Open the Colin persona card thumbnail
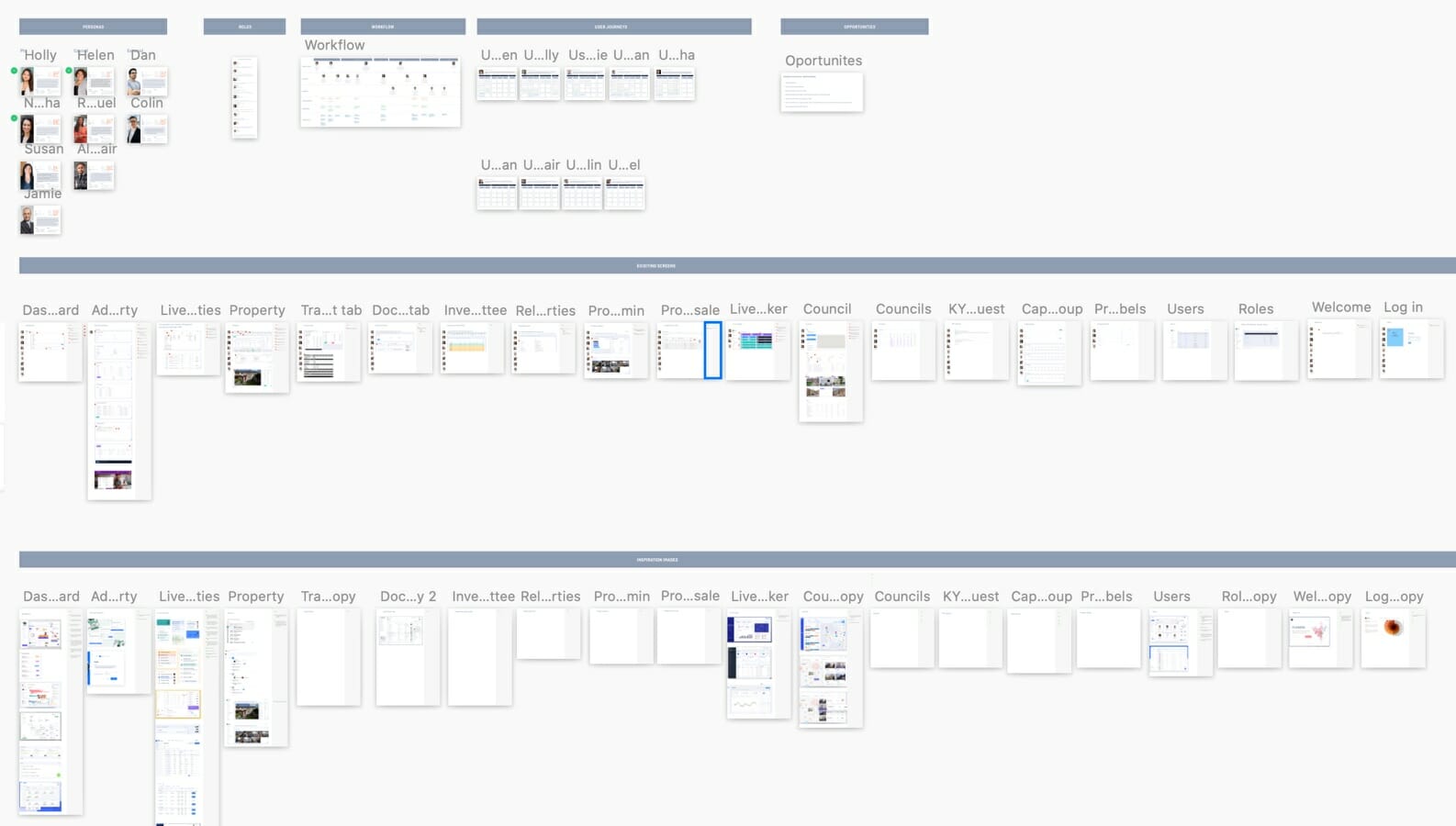 pos(147,128)
